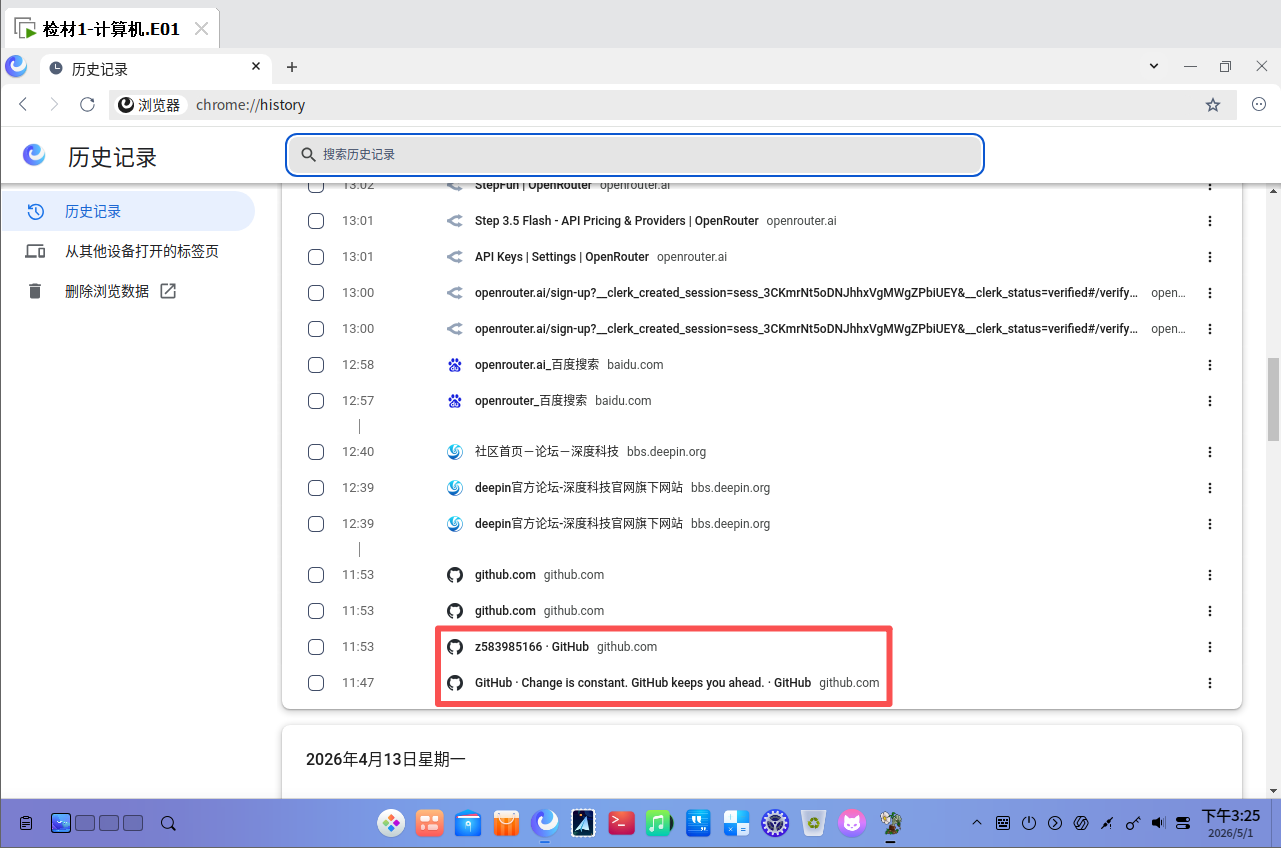Click the forward navigation arrow

pos(55,105)
